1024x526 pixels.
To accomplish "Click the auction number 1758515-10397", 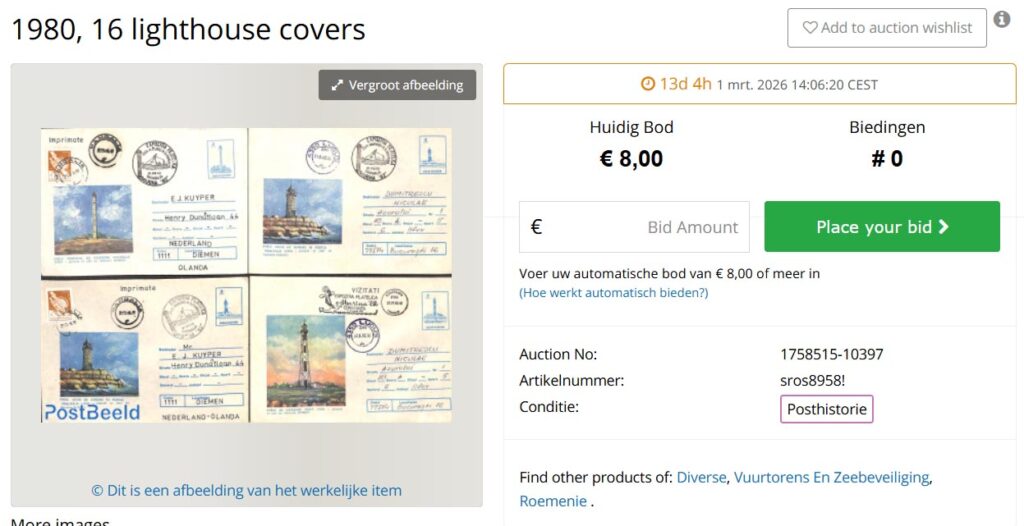I will pos(831,354).
